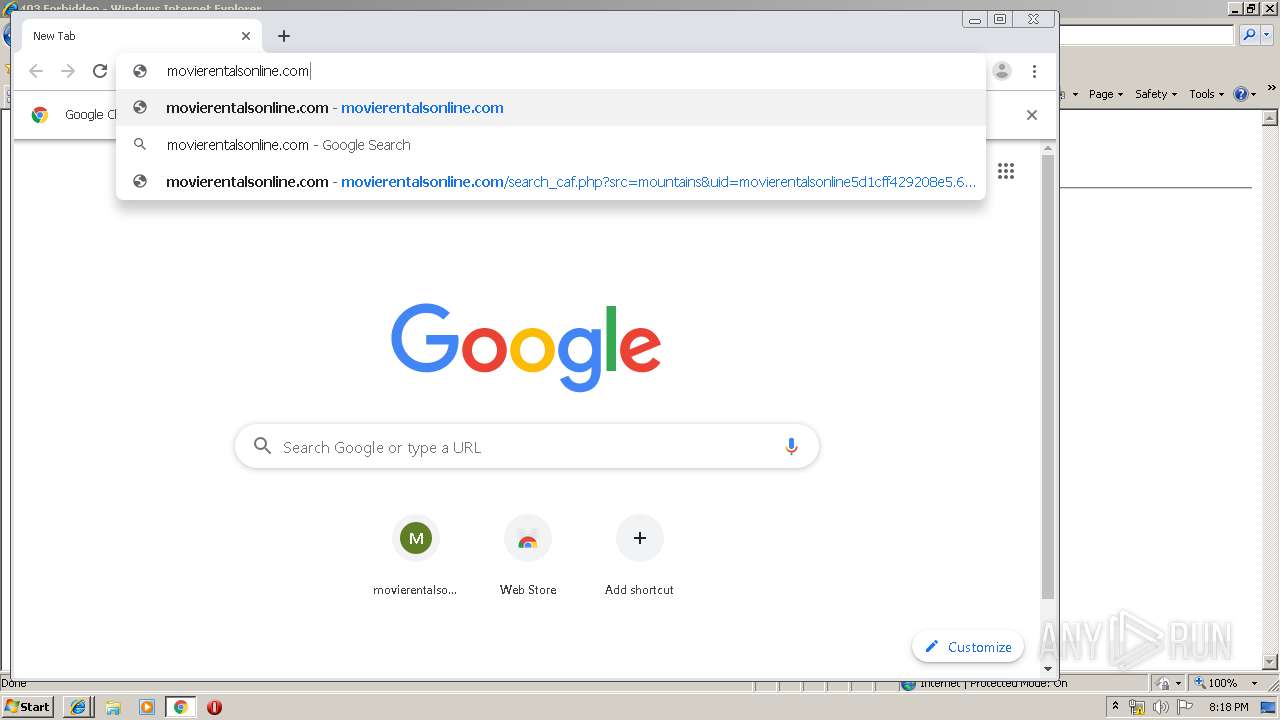Viewport: 1280px width, 720px height.
Task: Open Chrome's profile avatar menu
Action: point(1002,71)
